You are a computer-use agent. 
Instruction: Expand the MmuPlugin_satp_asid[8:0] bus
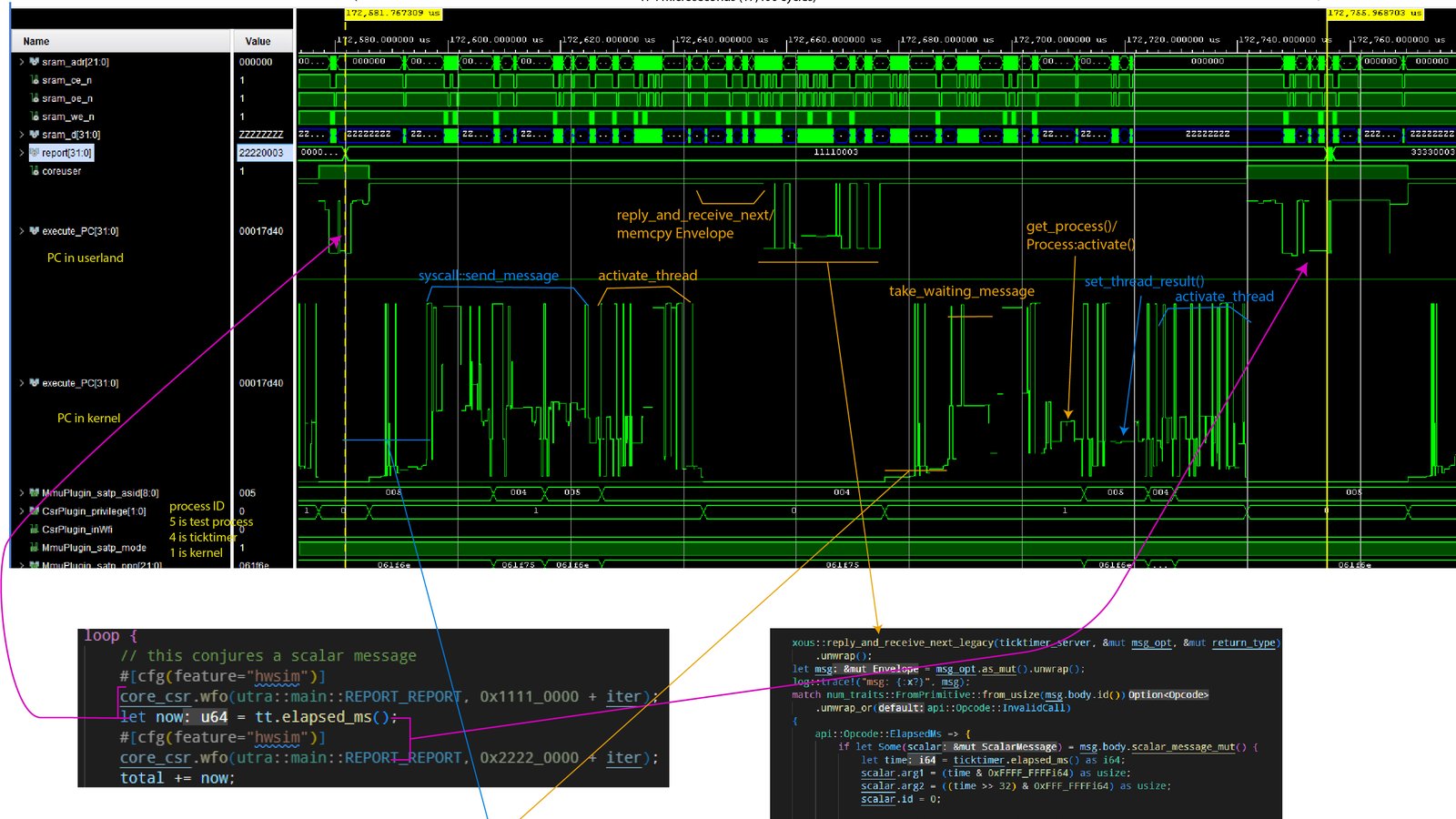(x=22, y=493)
